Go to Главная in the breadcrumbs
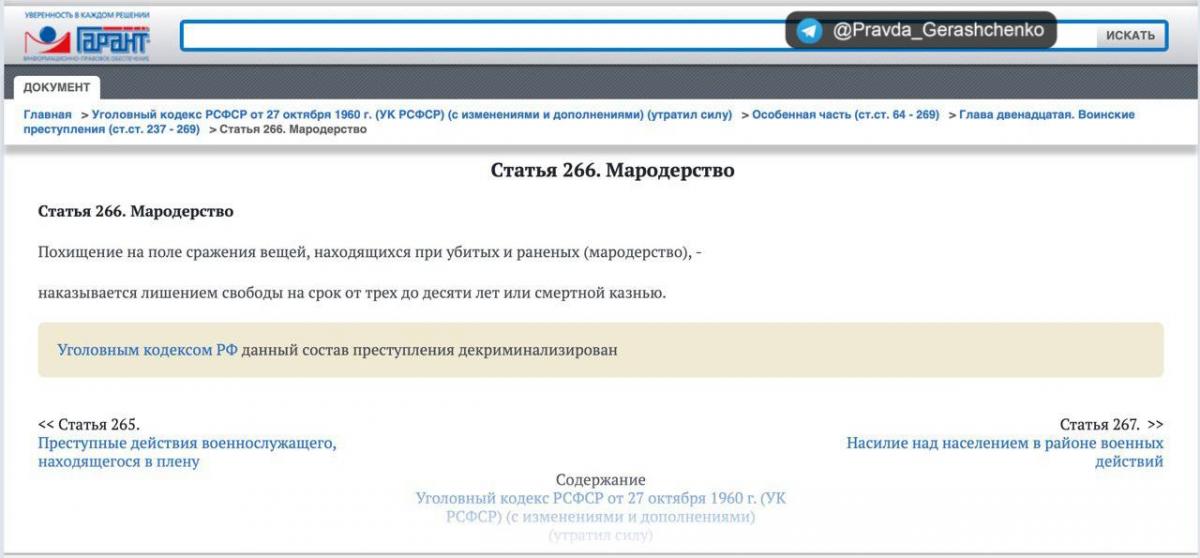Image resolution: width=1200 pixels, height=558 pixels. click(48, 115)
